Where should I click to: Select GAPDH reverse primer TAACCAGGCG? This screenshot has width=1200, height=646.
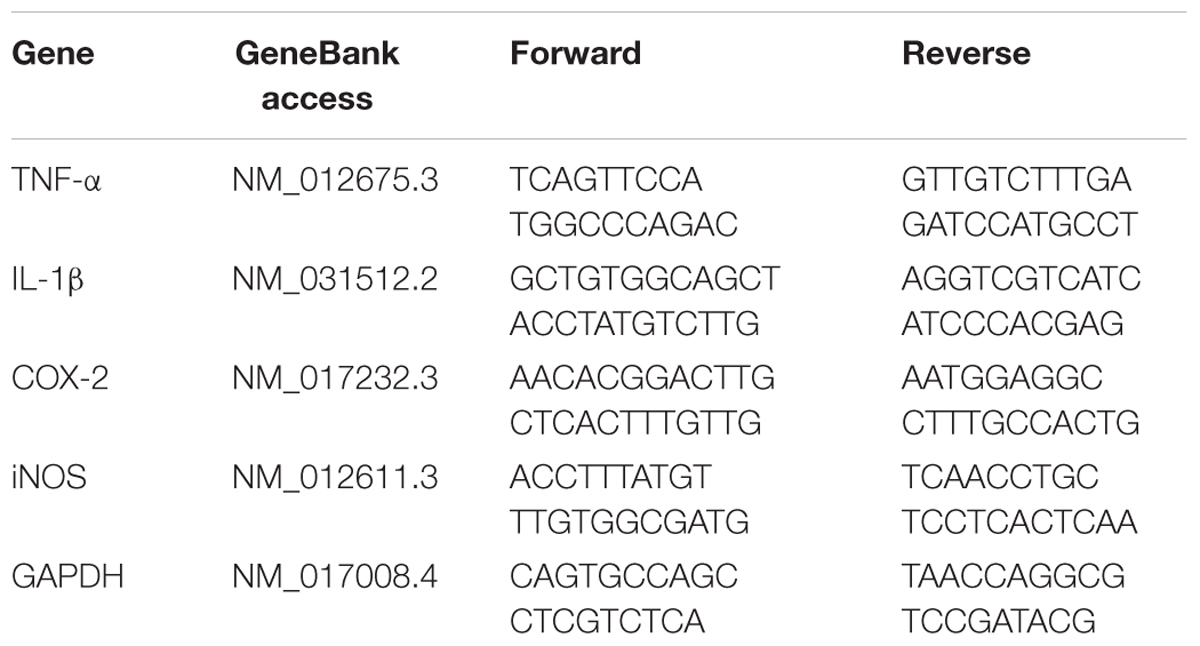(1014, 577)
